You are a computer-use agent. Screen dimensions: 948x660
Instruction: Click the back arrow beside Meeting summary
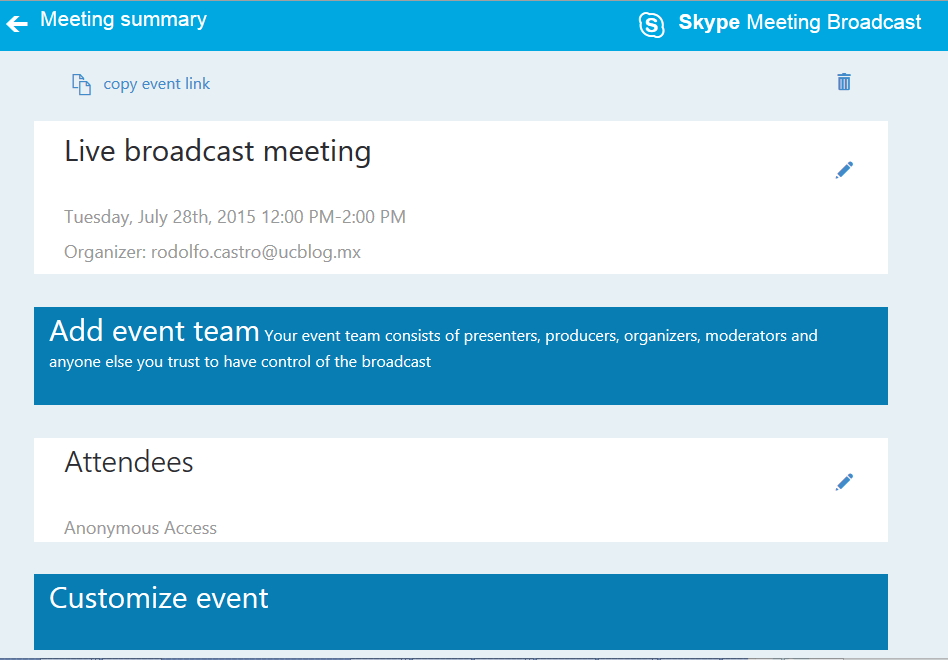coord(17,23)
